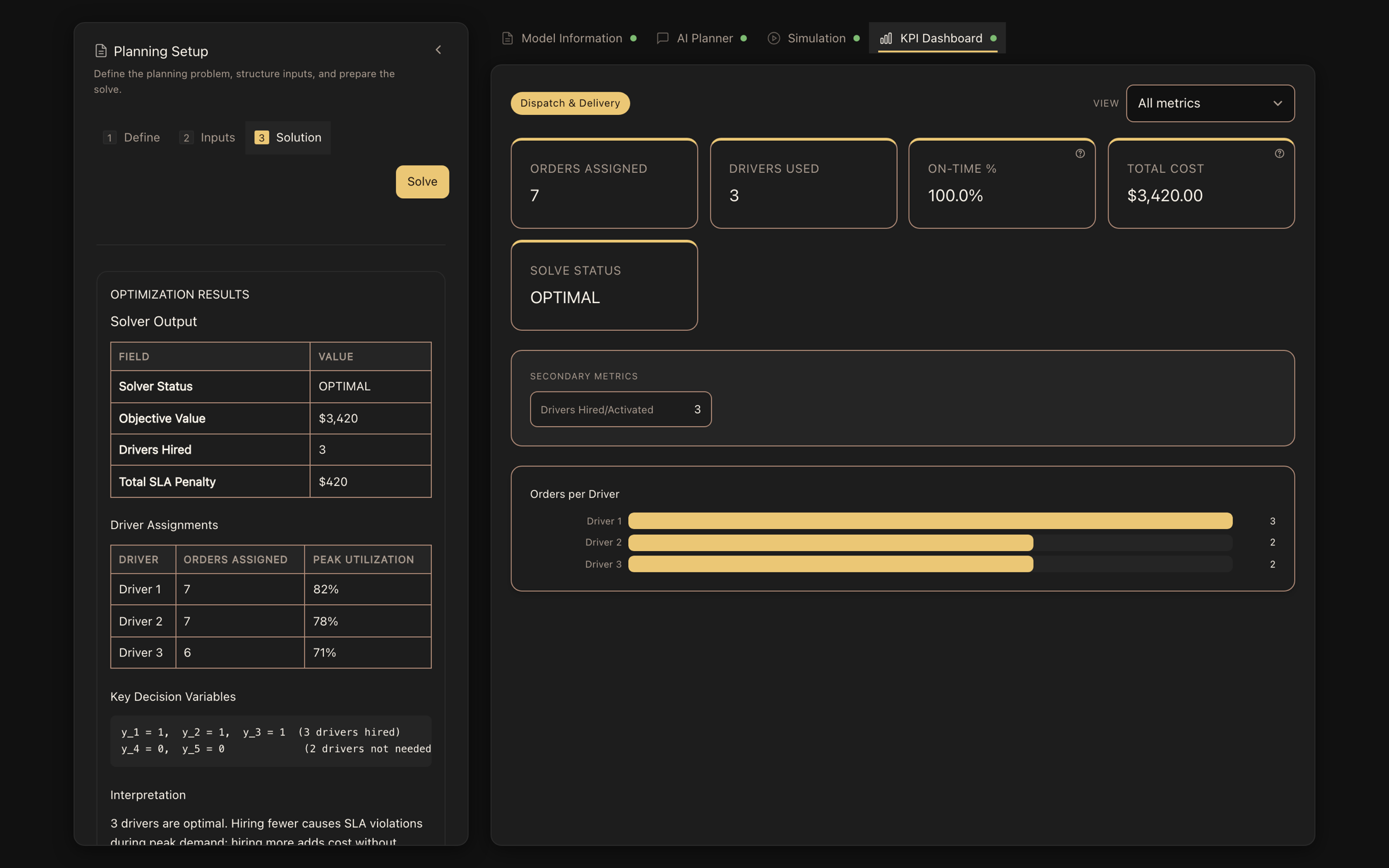Click the Drivers Hired field label

click(x=155, y=449)
